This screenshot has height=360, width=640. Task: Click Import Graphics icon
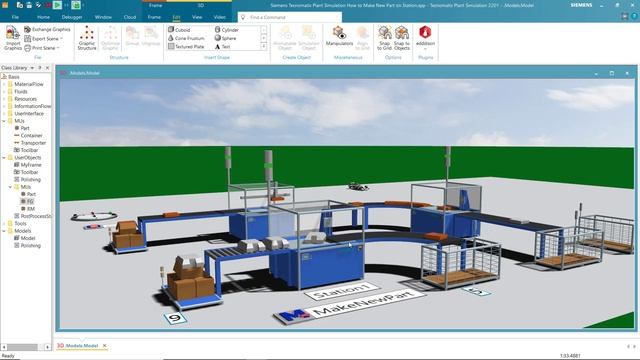pyautogui.click(x=13, y=38)
